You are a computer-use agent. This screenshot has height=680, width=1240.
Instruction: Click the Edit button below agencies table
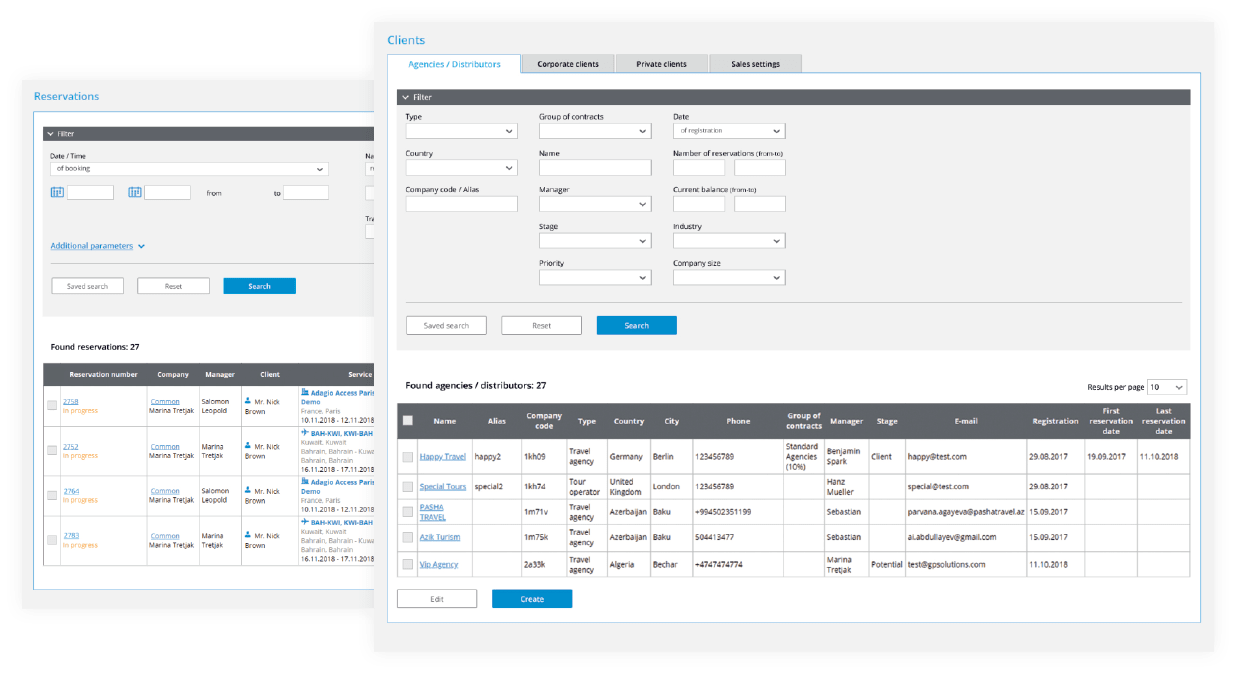click(437, 599)
